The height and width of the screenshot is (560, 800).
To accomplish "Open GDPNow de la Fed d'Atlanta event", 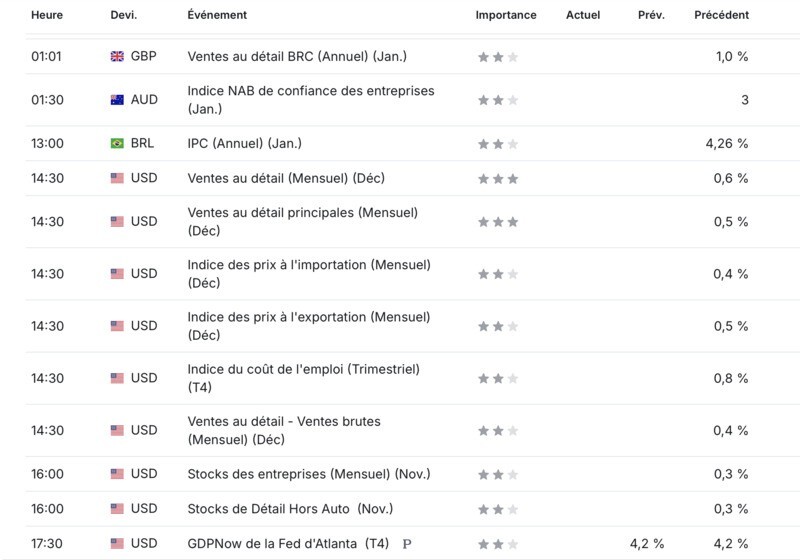I will coord(288,544).
